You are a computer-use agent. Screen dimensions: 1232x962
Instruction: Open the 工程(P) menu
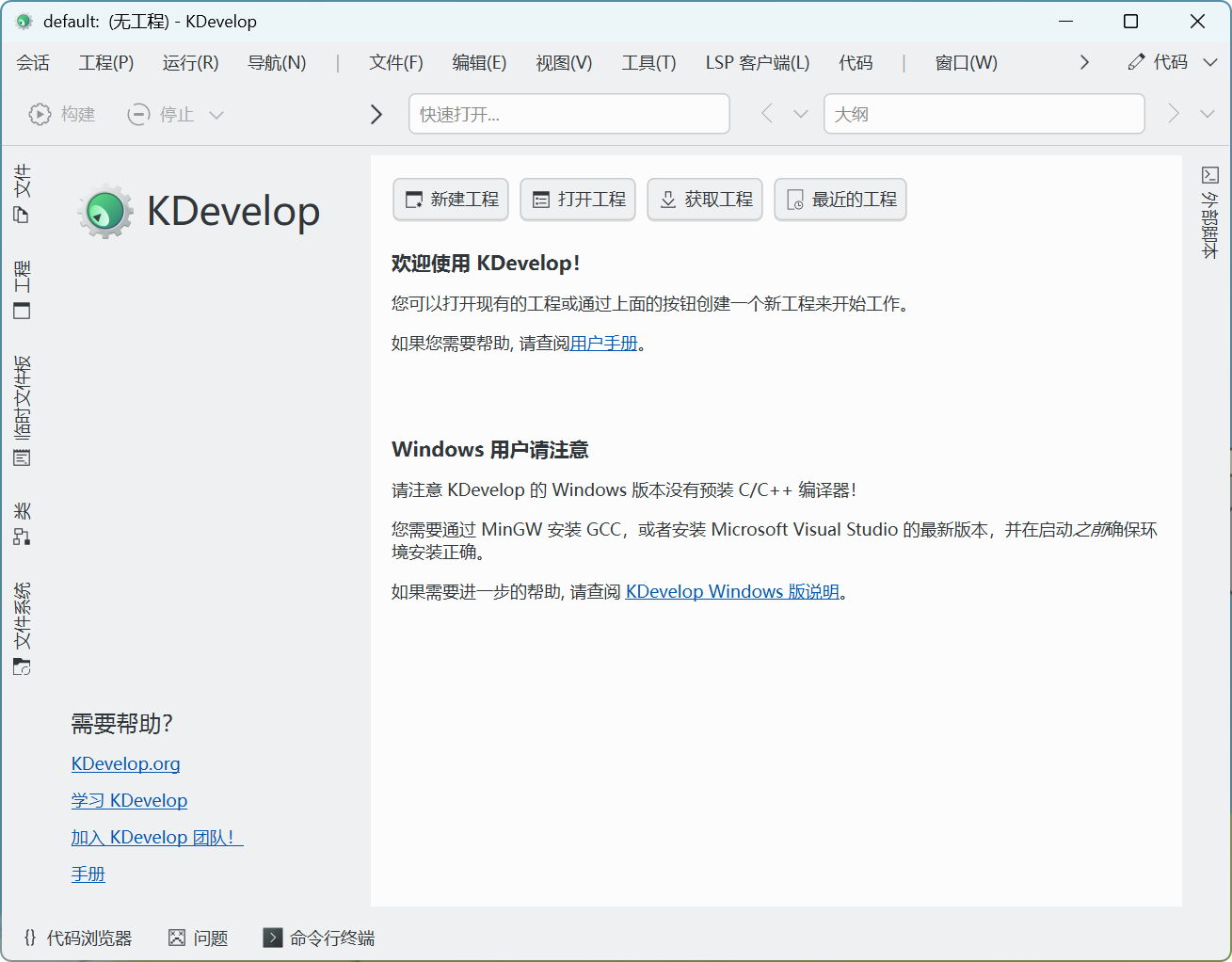coord(105,62)
